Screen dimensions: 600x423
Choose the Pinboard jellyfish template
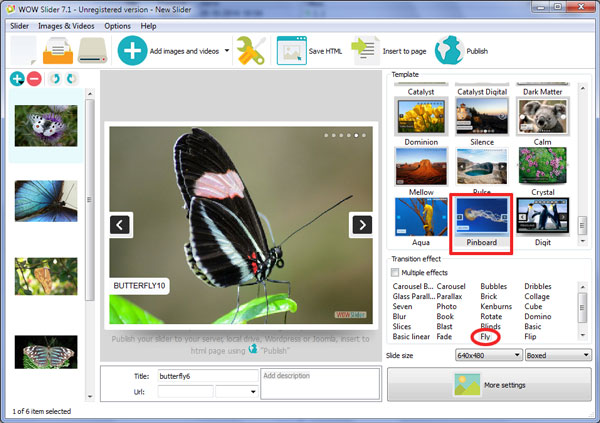(482, 217)
